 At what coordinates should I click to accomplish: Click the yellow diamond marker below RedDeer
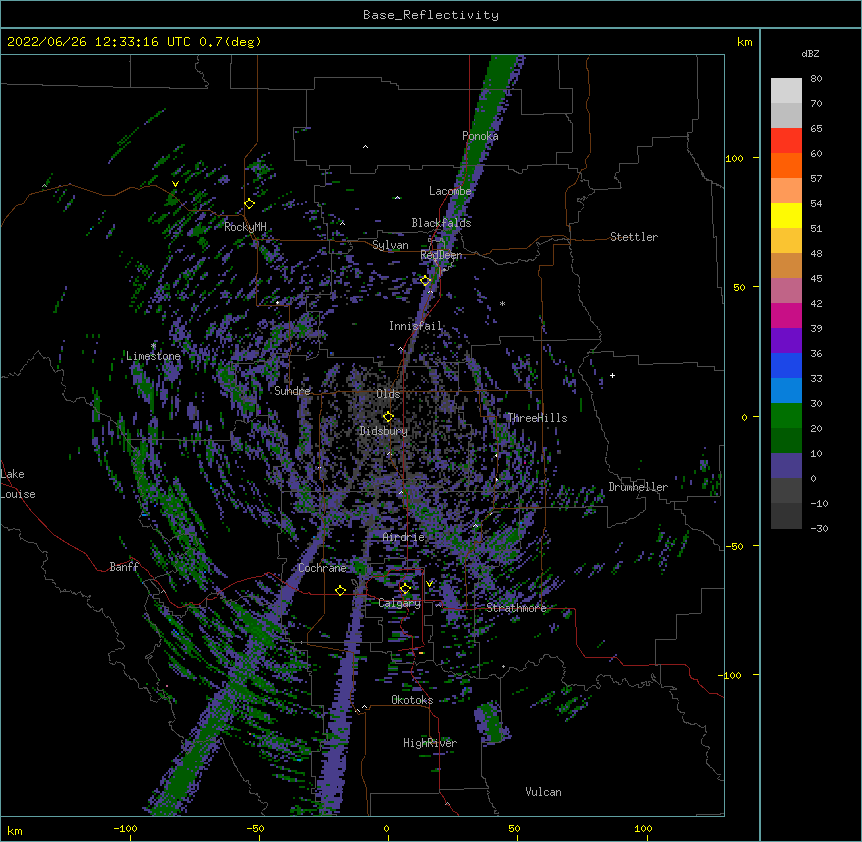pos(425,281)
